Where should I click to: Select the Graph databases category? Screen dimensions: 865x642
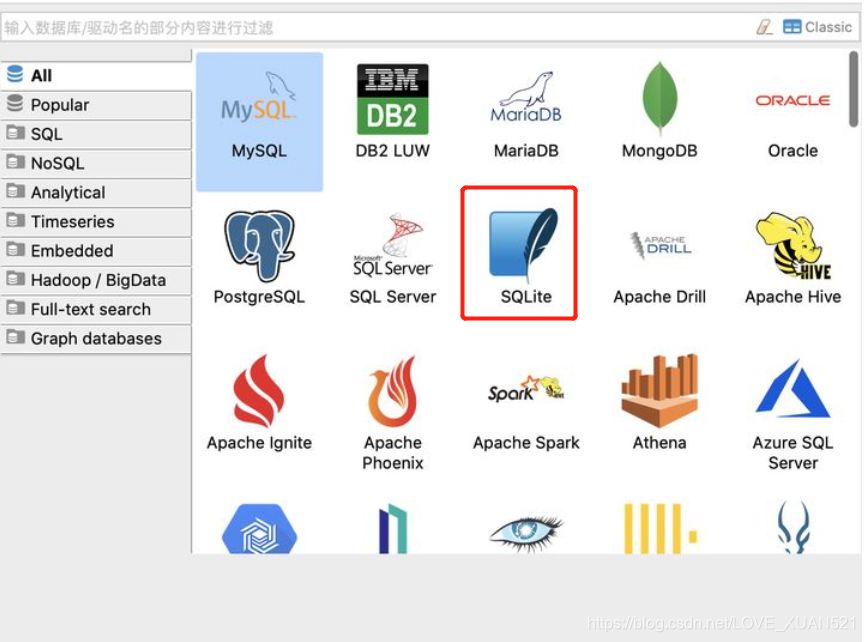pyautogui.click(x=96, y=339)
